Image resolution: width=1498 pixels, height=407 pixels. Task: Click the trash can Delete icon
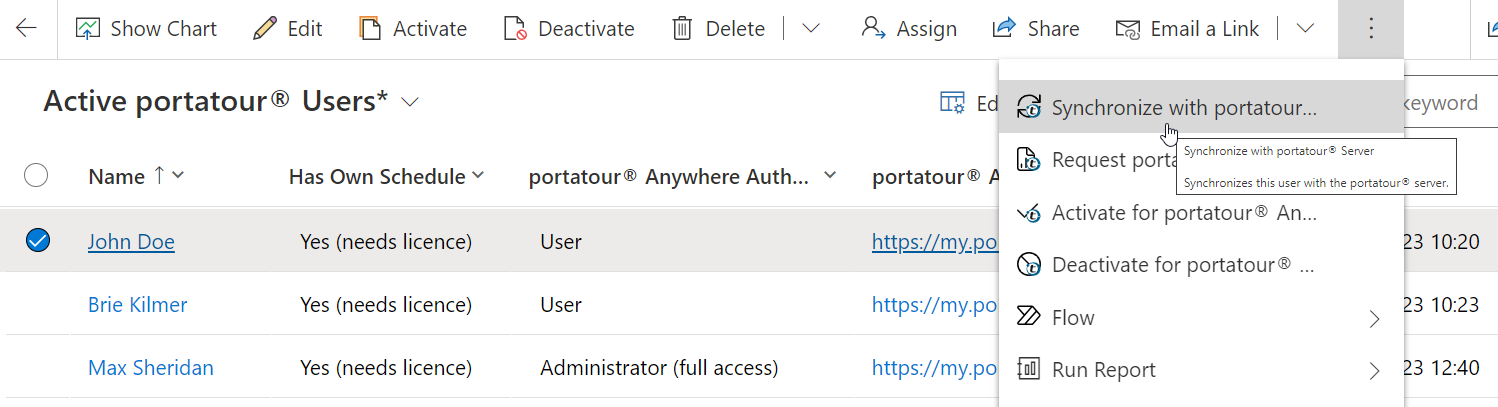682,29
